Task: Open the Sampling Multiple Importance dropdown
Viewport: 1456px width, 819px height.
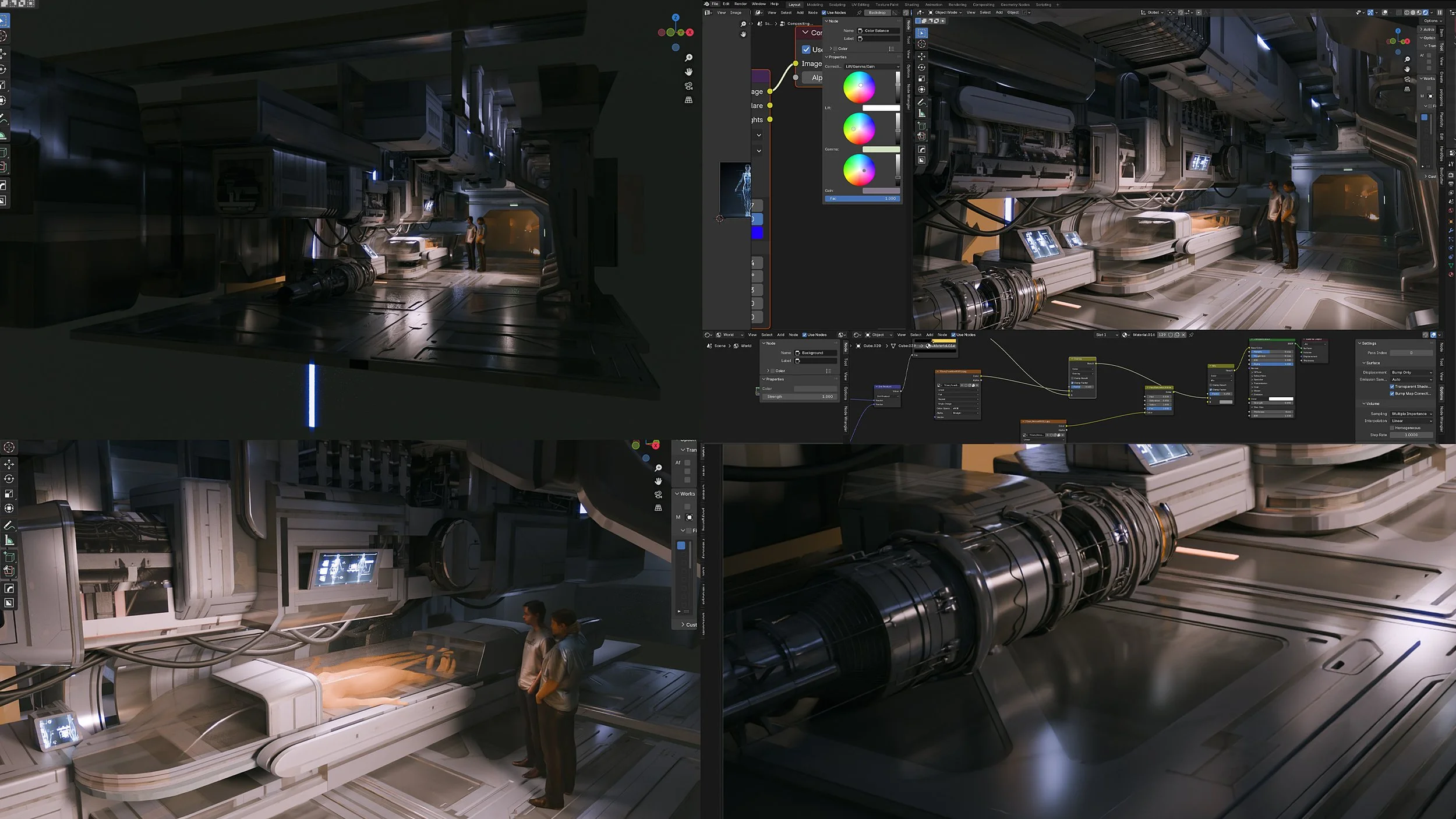Action: point(1412,414)
